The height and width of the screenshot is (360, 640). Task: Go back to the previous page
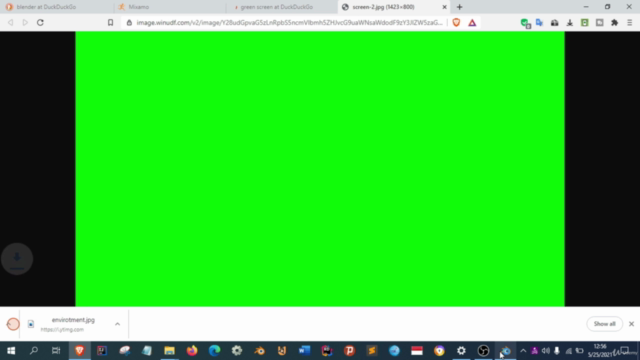[x=11, y=22]
